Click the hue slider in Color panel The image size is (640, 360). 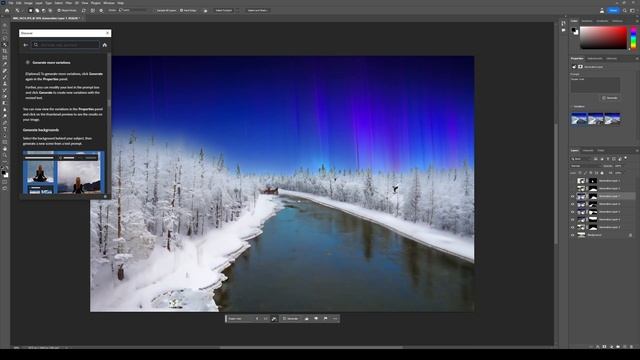point(633,38)
